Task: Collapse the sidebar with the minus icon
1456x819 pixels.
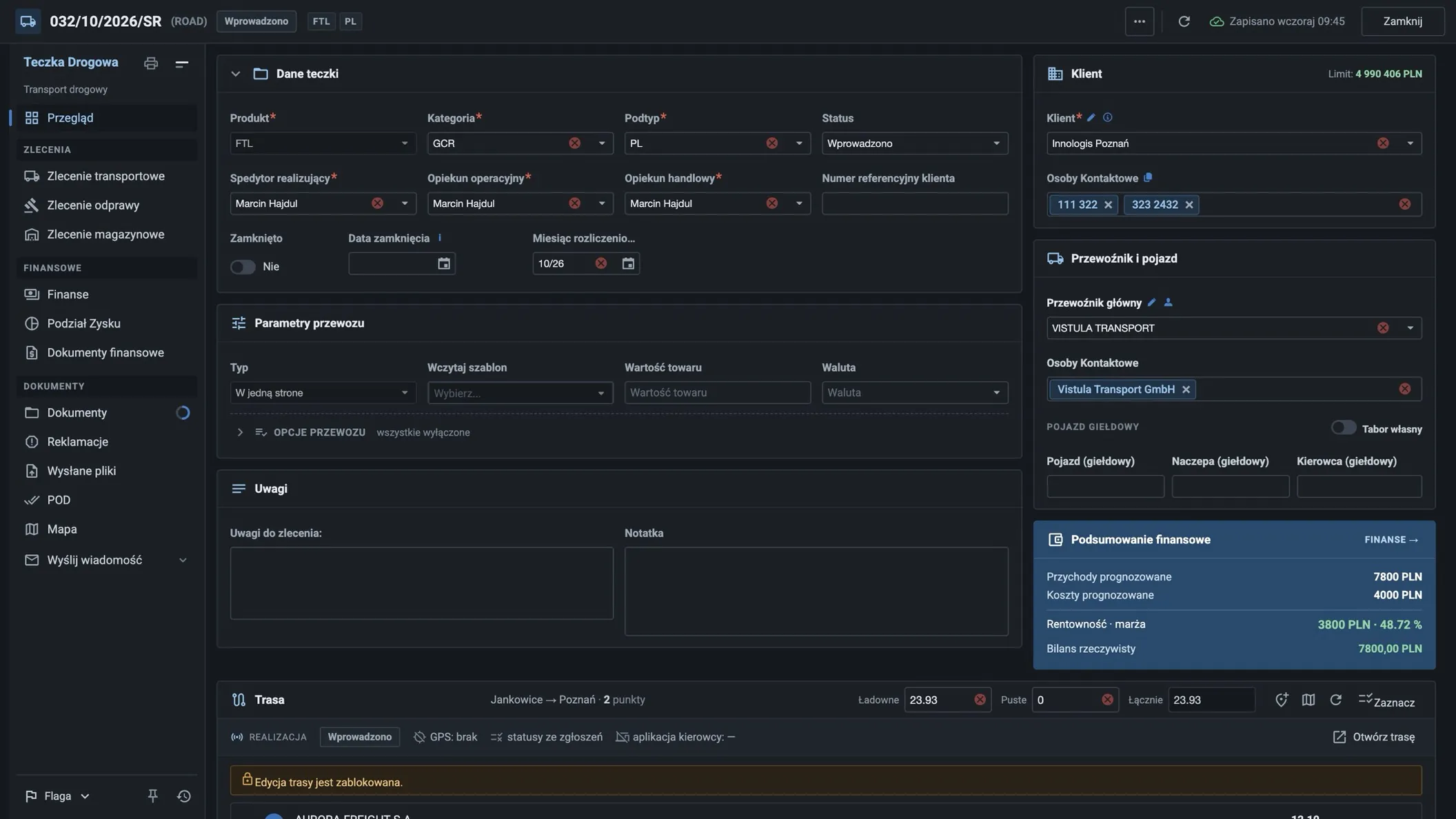Action: pyautogui.click(x=181, y=63)
